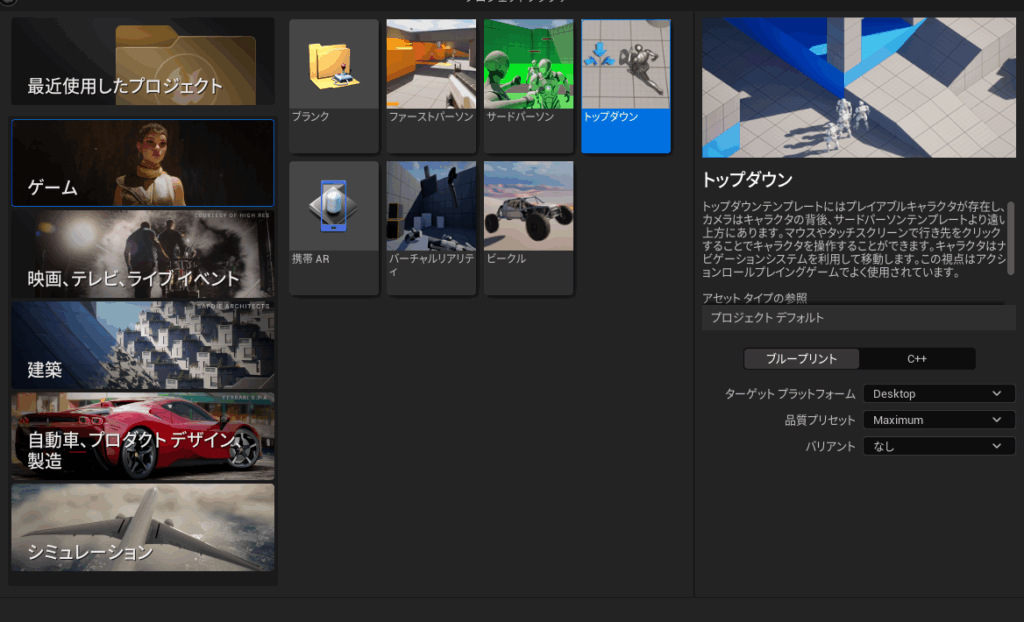Viewport: 1024px width, 622px height.
Task: Select the シミュレーション category
Action: click(143, 528)
